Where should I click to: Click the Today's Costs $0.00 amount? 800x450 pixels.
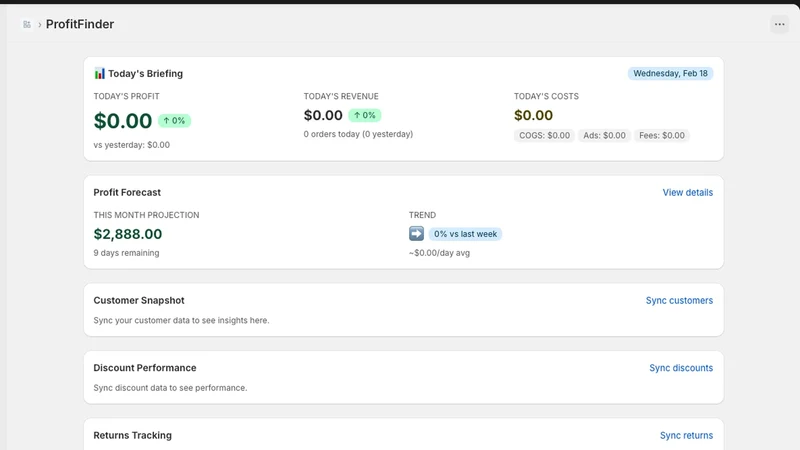pos(533,115)
